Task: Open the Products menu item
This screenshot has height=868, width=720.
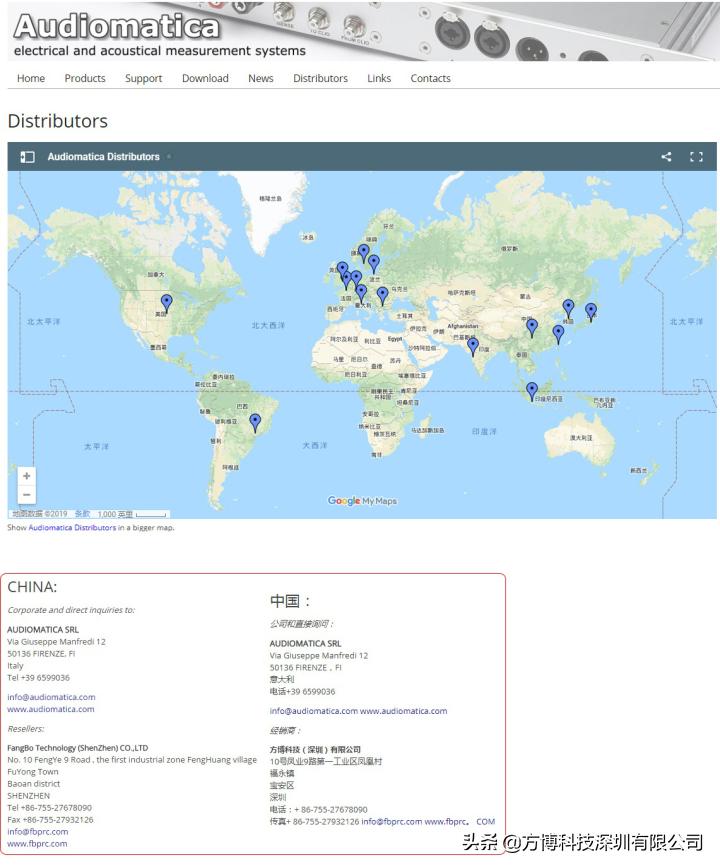Action: [85, 78]
